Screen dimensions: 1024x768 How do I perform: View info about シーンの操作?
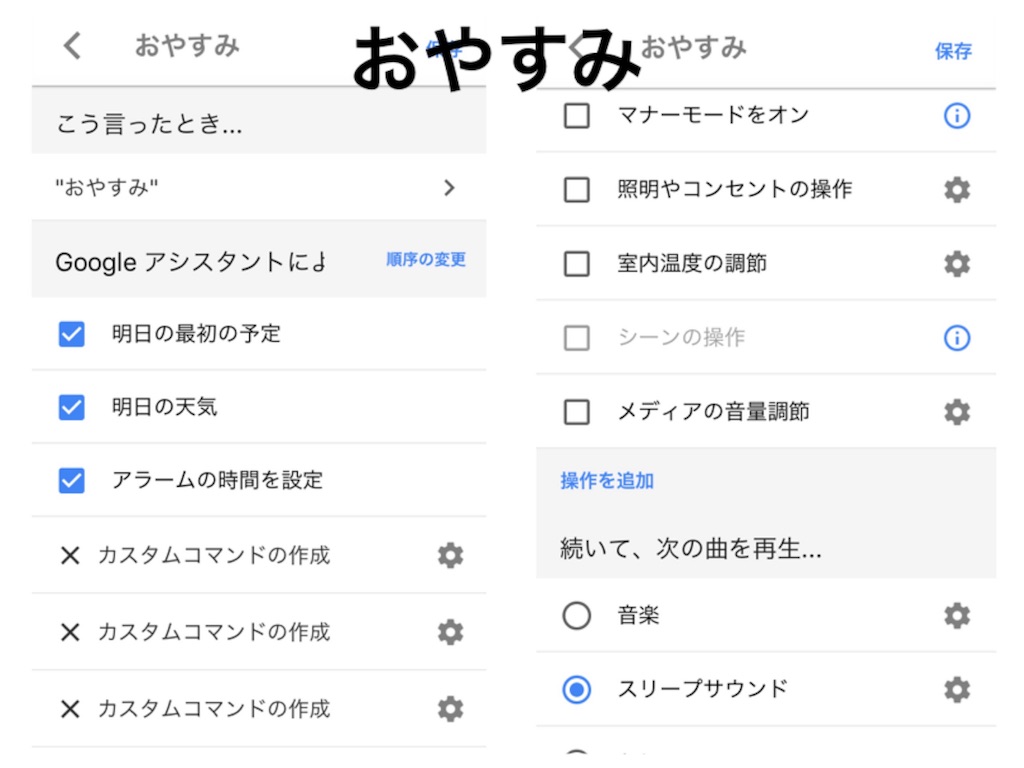(956, 337)
